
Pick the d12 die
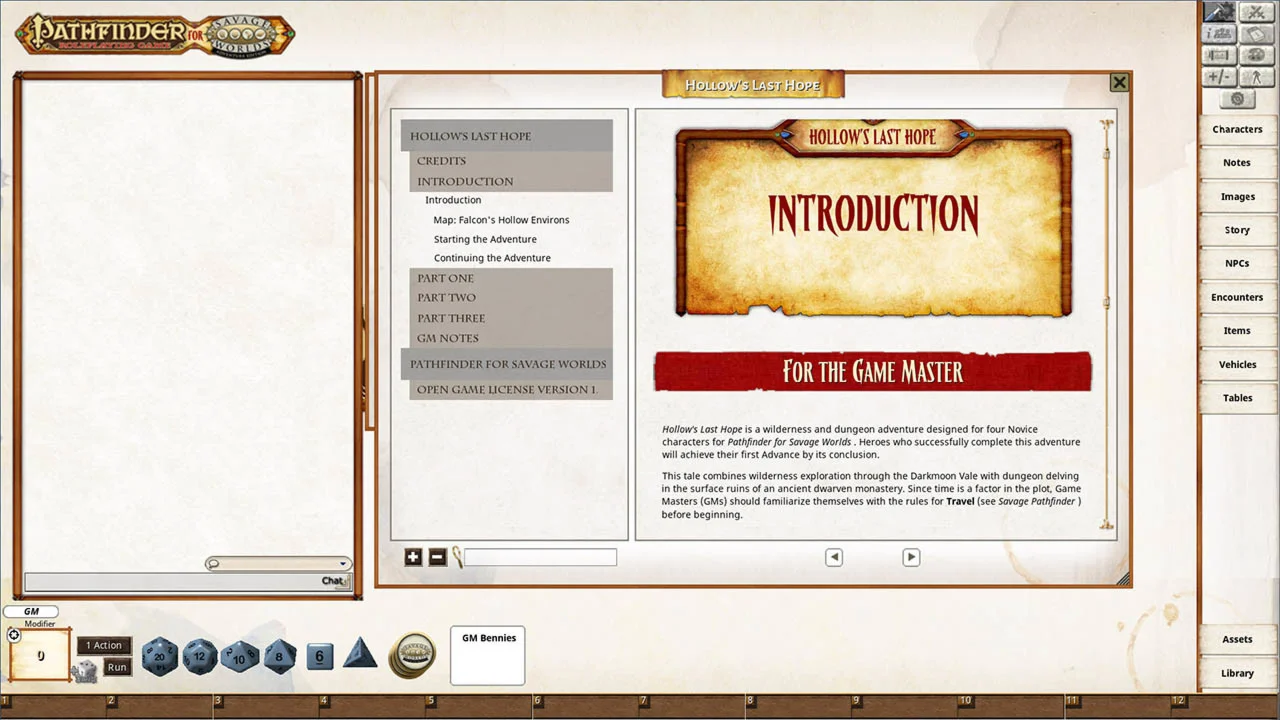(x=199, y=657)
